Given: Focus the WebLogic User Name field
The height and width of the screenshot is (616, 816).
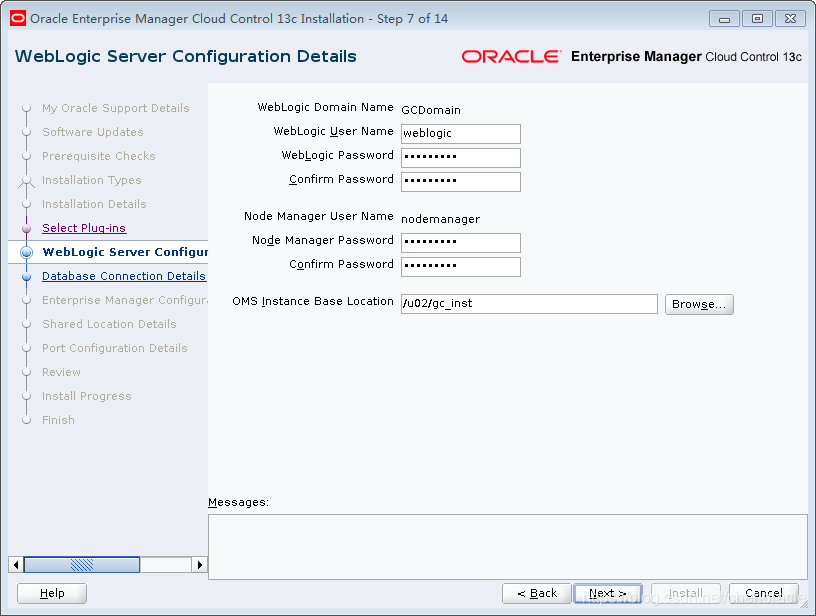Looking at the screenshot, I should click(x=461, y=134).
